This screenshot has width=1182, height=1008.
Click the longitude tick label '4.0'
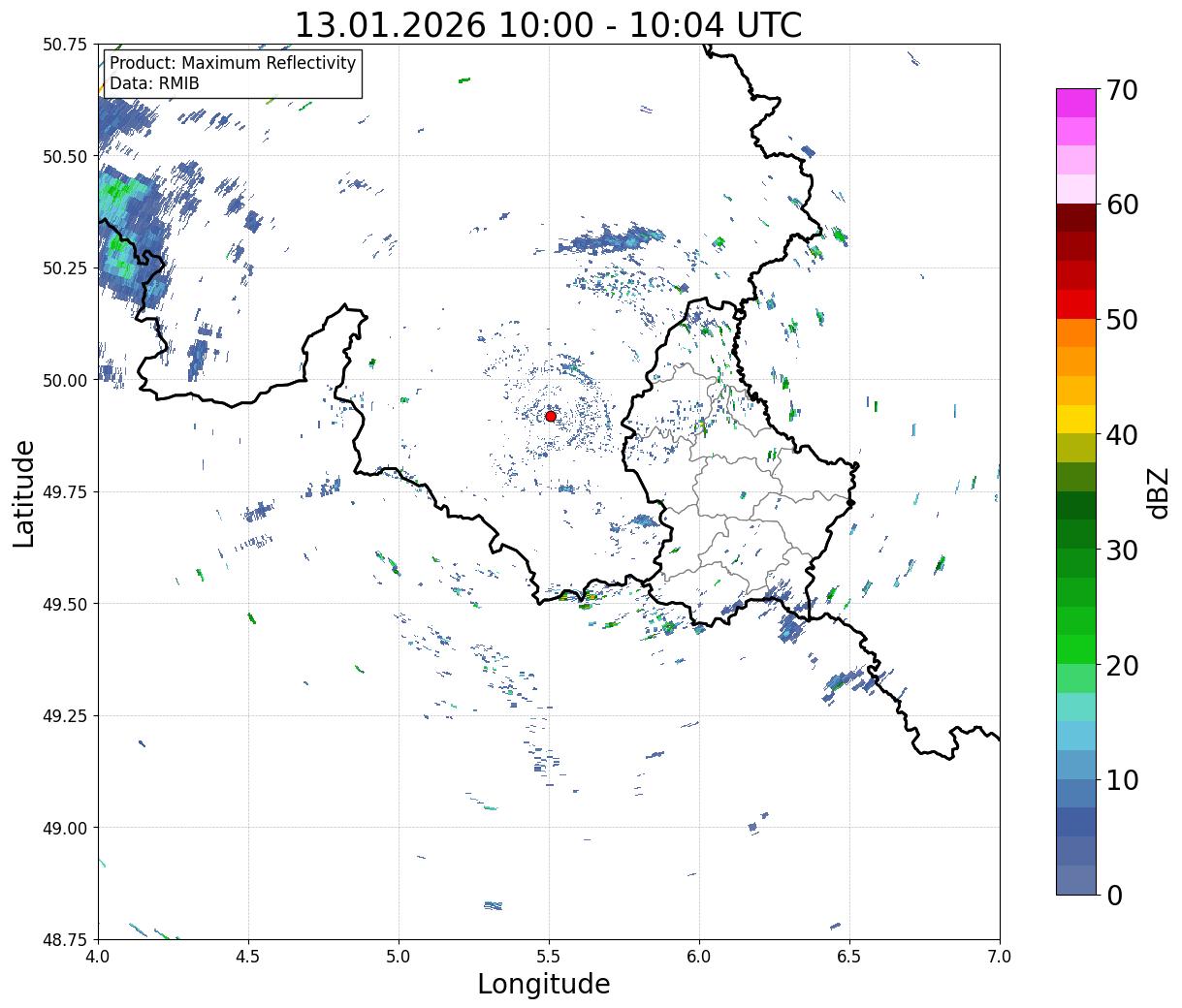[98, 956]
